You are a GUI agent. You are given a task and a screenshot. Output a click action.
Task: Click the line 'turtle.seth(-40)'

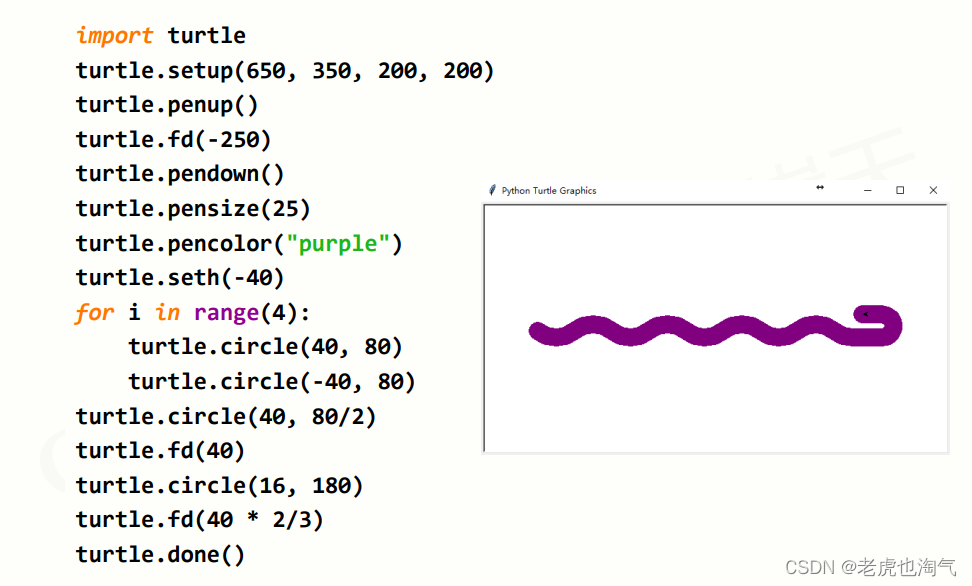[x=180, y=277]
